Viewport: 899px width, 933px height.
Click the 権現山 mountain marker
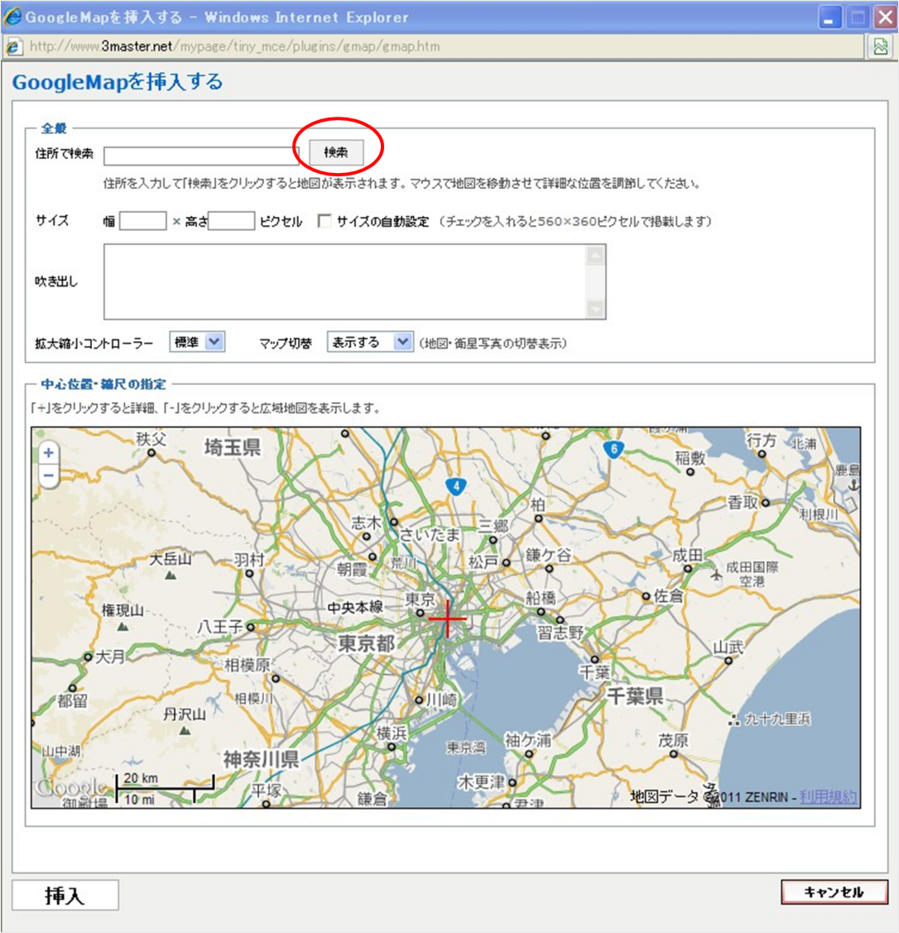[123, 627]
